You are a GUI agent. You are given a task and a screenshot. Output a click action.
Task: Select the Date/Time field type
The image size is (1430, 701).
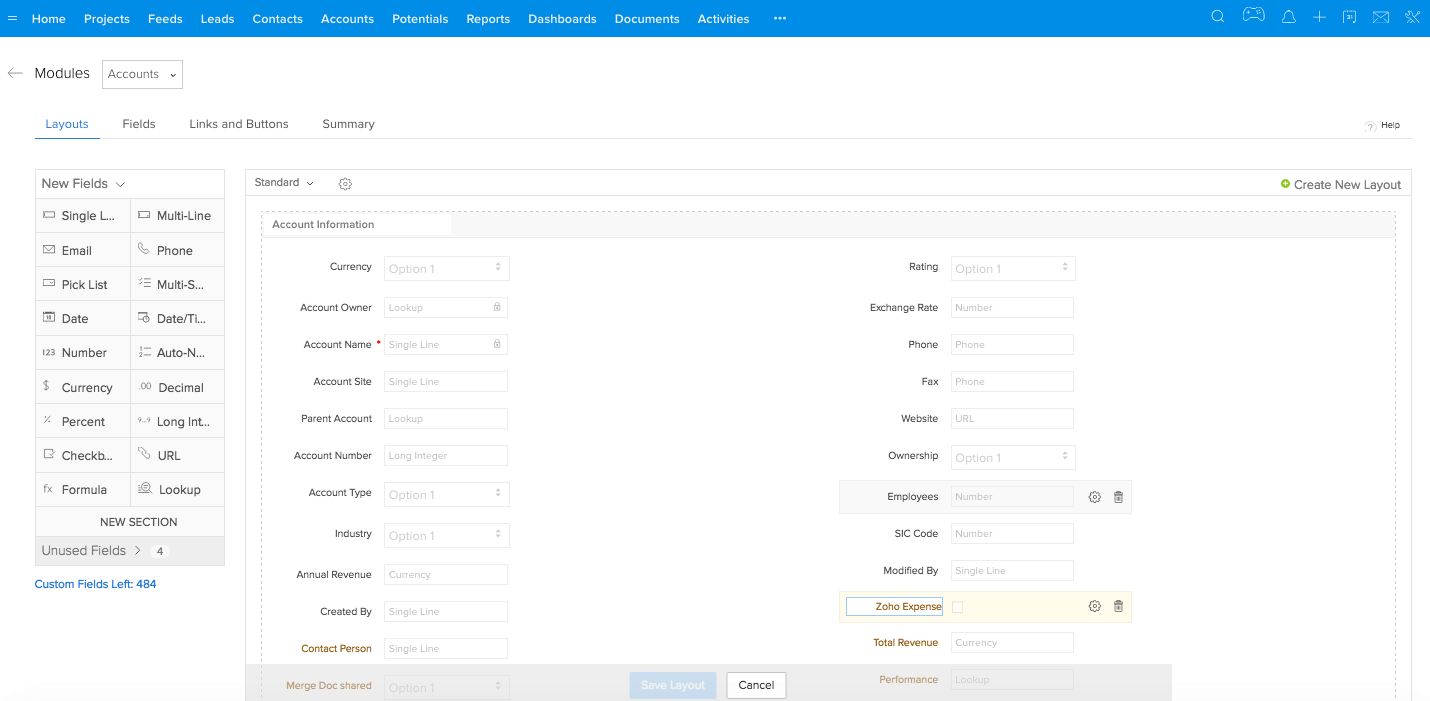(177, 317)
